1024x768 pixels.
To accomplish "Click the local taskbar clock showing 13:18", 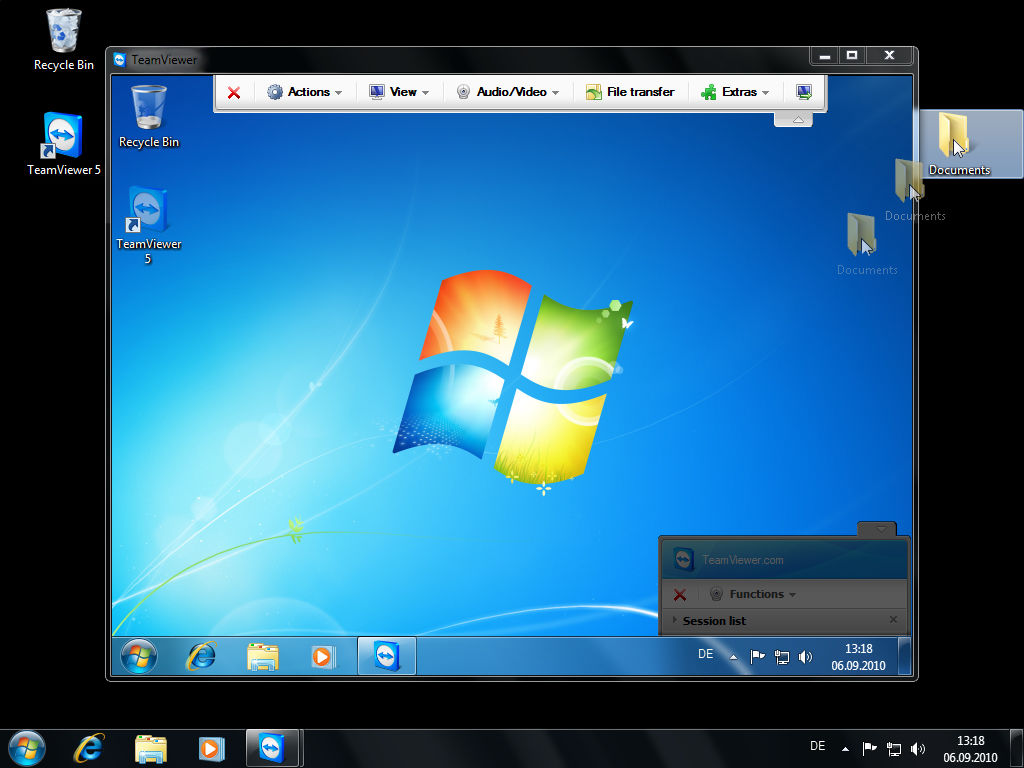I will 970,749.
